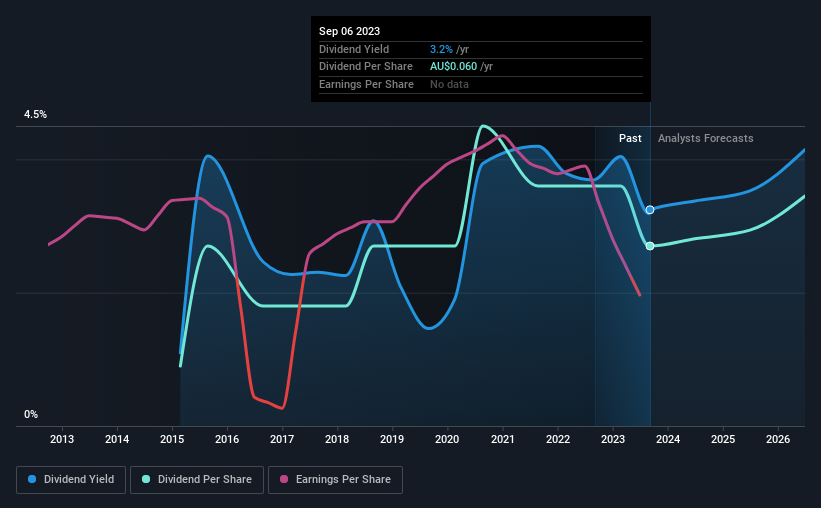The image size is (821, 508).
Task: Click the 3.2% dividend yield value
Action: (x=441, y=49)
